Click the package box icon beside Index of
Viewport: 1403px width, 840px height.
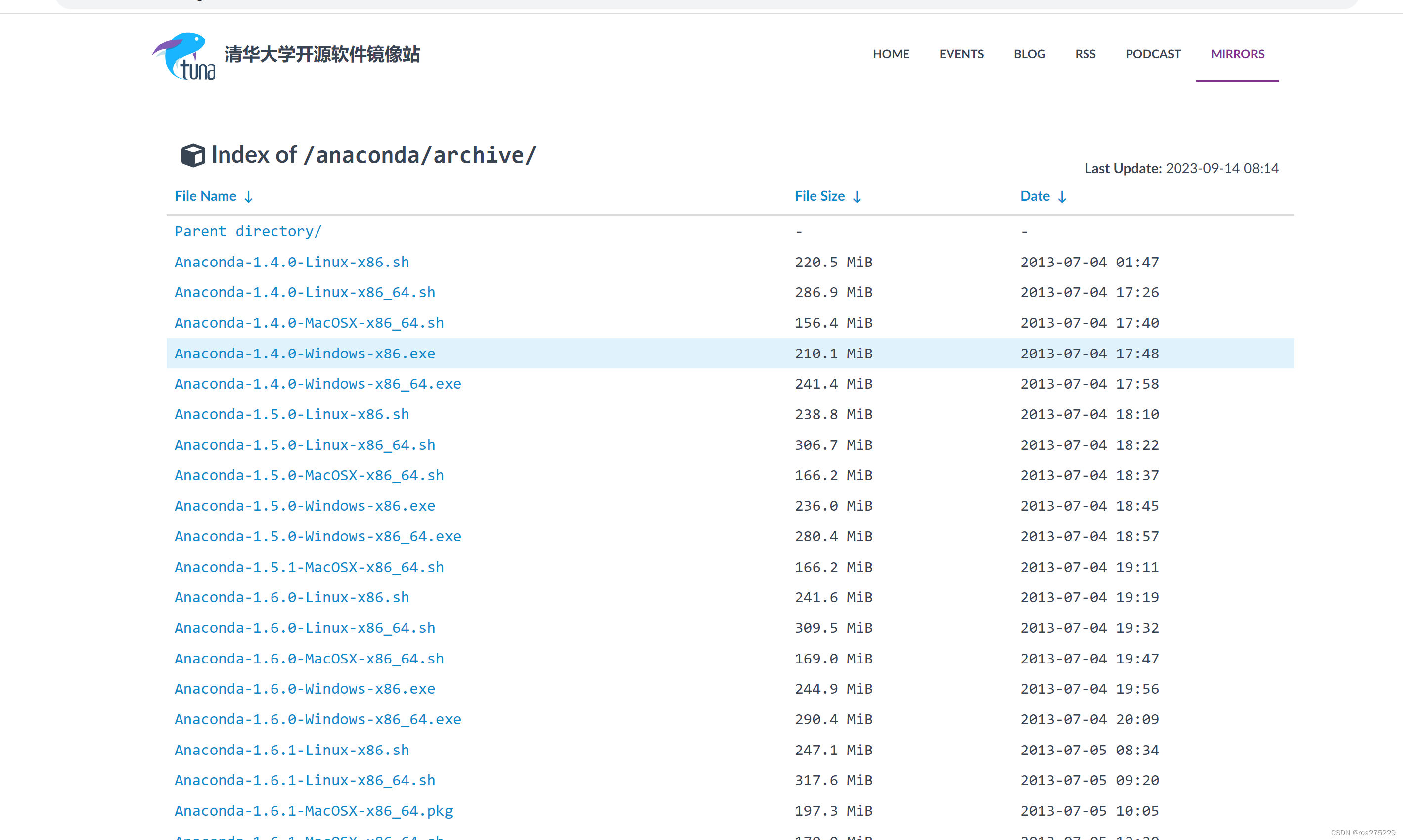(193, 155)
